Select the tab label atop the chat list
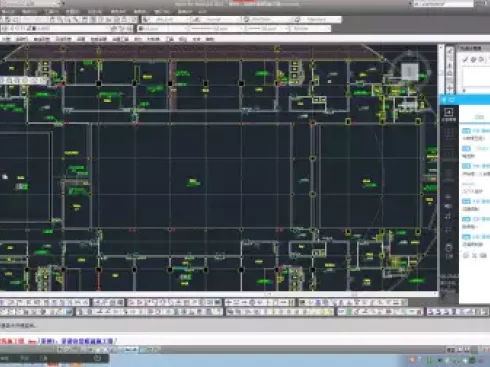Screen dimensions: 490x367 click(x=479, y=117)
